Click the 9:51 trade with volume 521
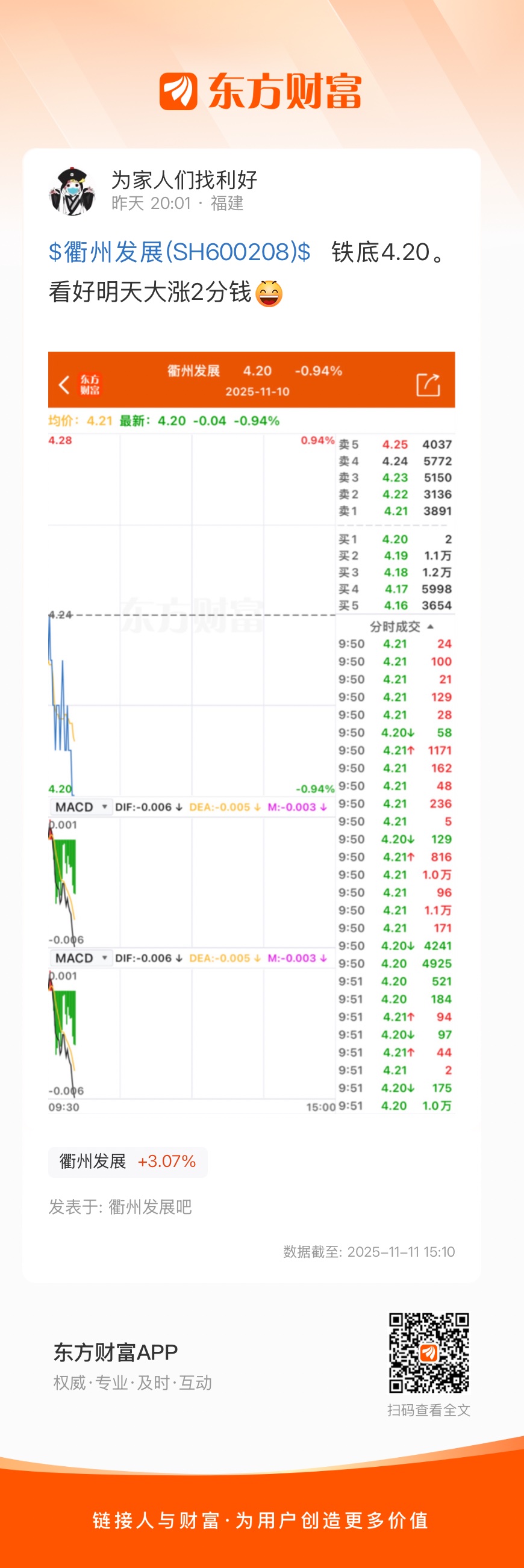This screenshot has width=524, height=1568. pos(395,982)
